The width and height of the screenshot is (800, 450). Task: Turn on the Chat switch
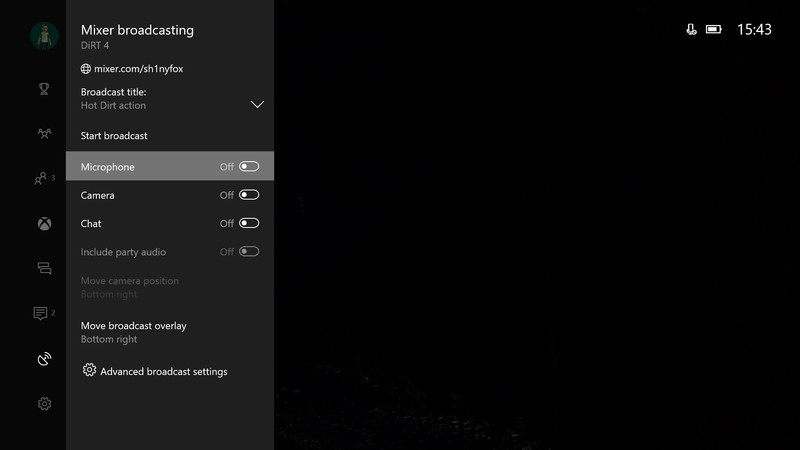click(249, 223)
